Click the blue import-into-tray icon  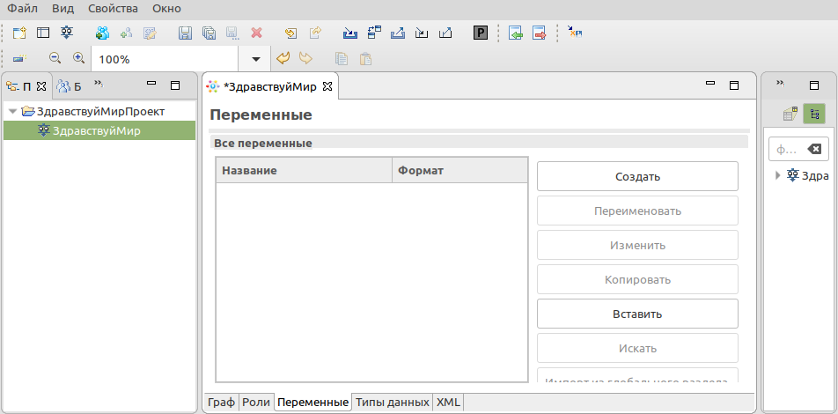[350, 33]
